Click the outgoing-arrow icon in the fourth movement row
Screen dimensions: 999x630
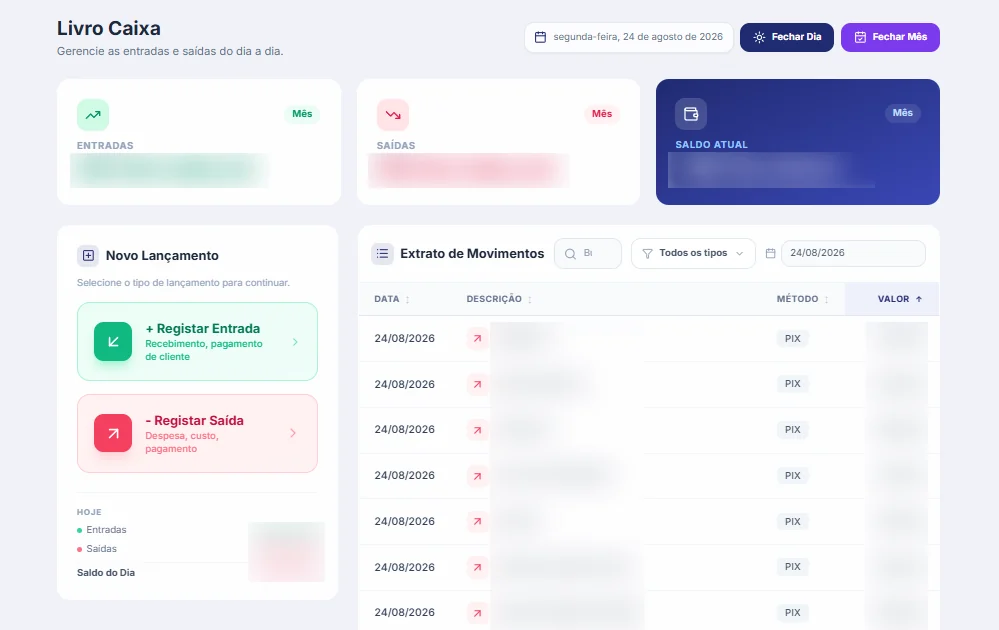[x=477, y=476]
